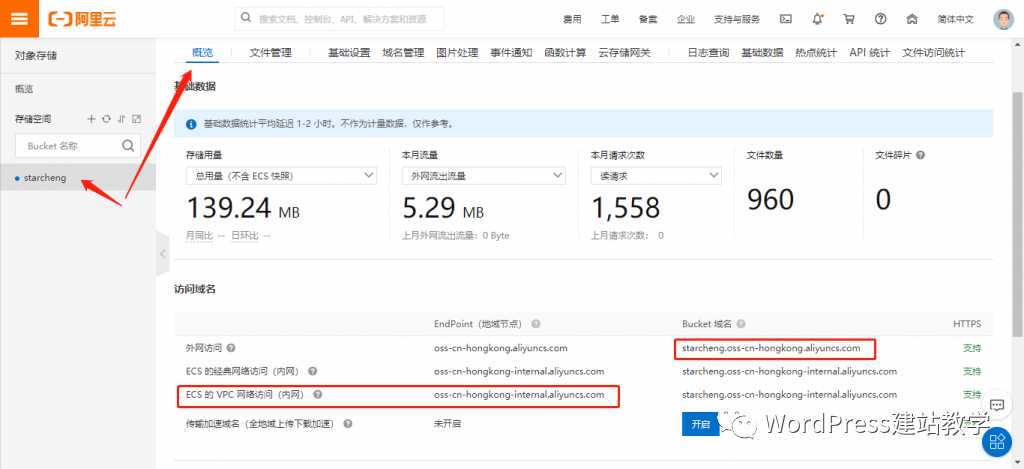Open 概览 in the left sidebar
This screenshot has height=469, width=1024.
[24, 88]
